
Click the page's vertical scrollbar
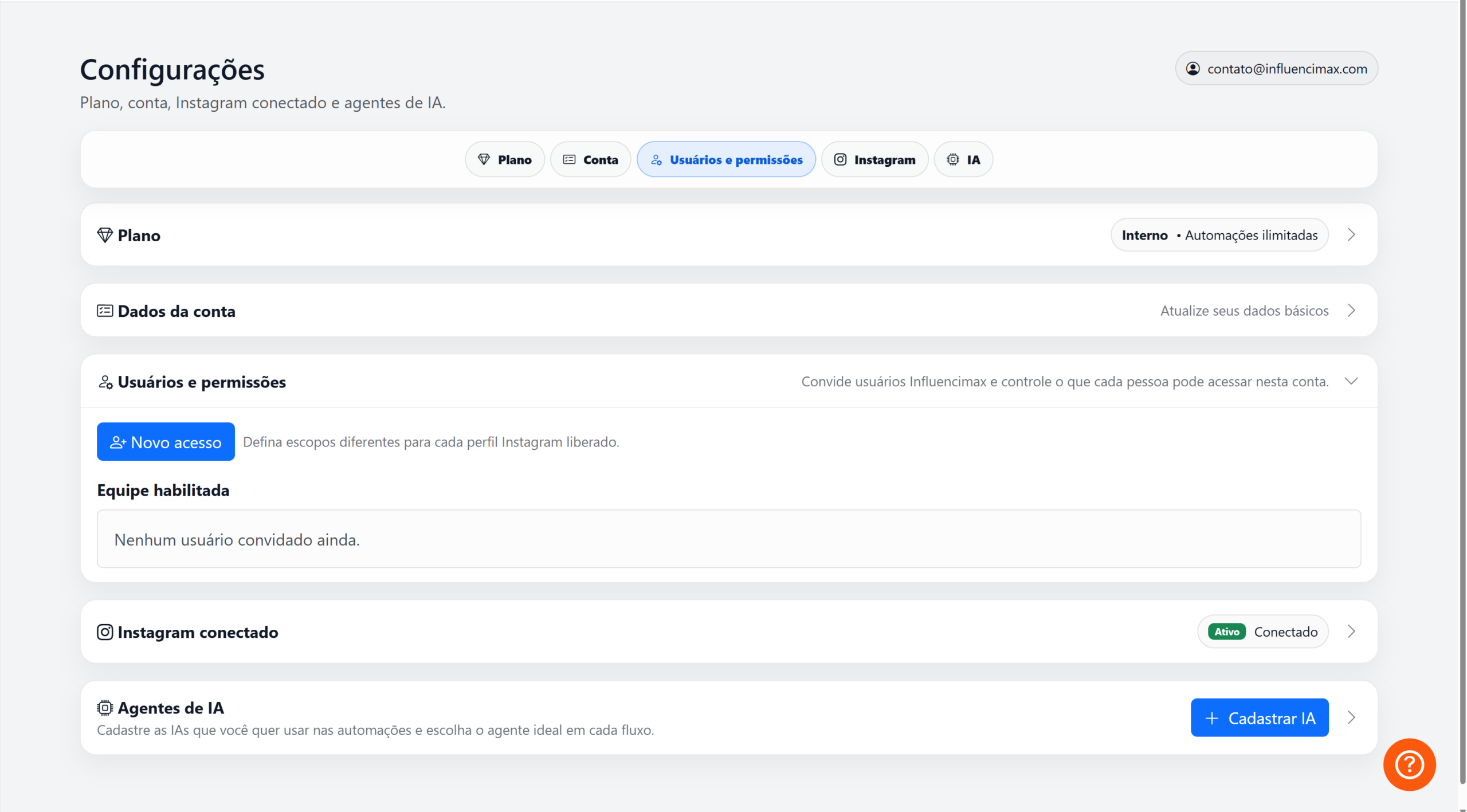click(x=1462, y=392)
